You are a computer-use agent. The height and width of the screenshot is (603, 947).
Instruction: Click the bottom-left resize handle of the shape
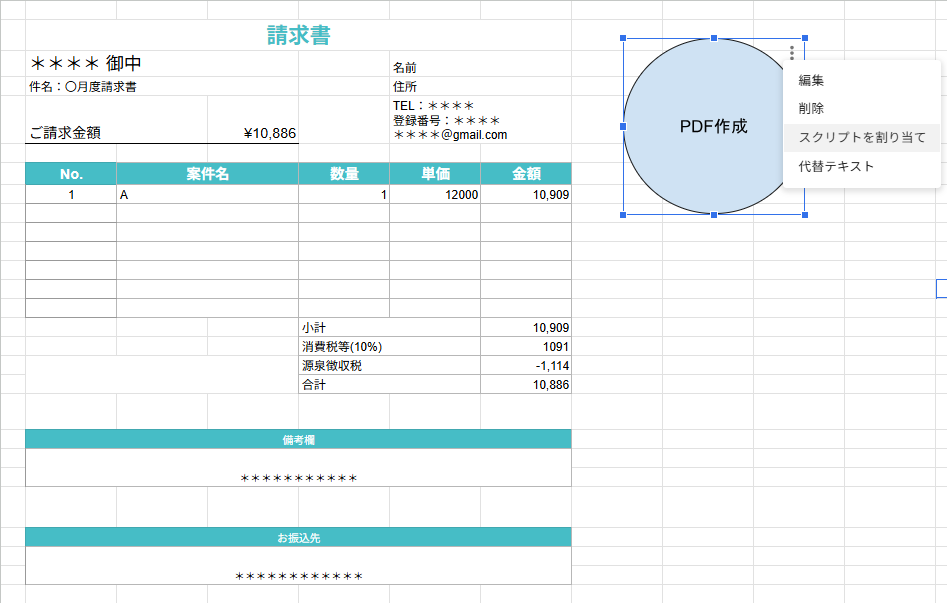[623, 214]
